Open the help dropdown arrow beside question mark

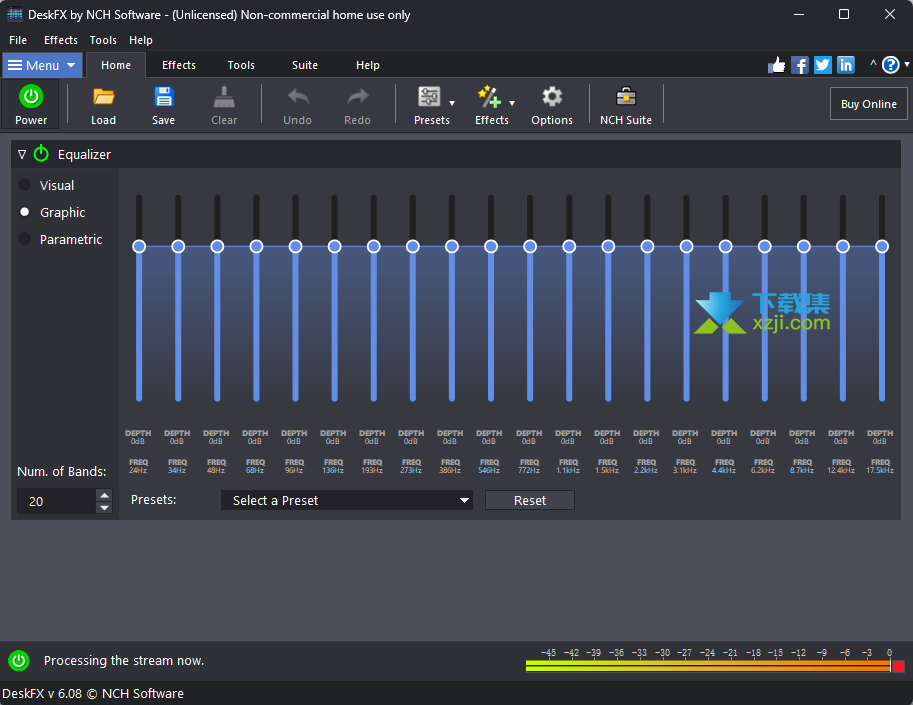click(907, 64)
